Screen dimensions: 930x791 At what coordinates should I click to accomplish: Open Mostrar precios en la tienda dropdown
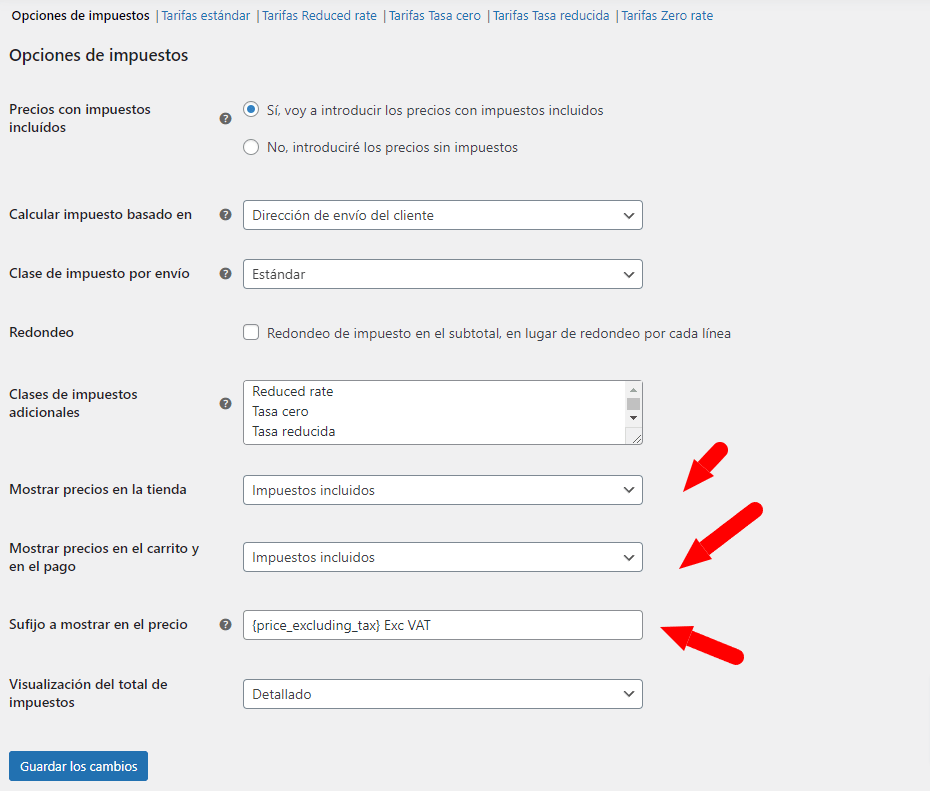(x=442, y=490)
